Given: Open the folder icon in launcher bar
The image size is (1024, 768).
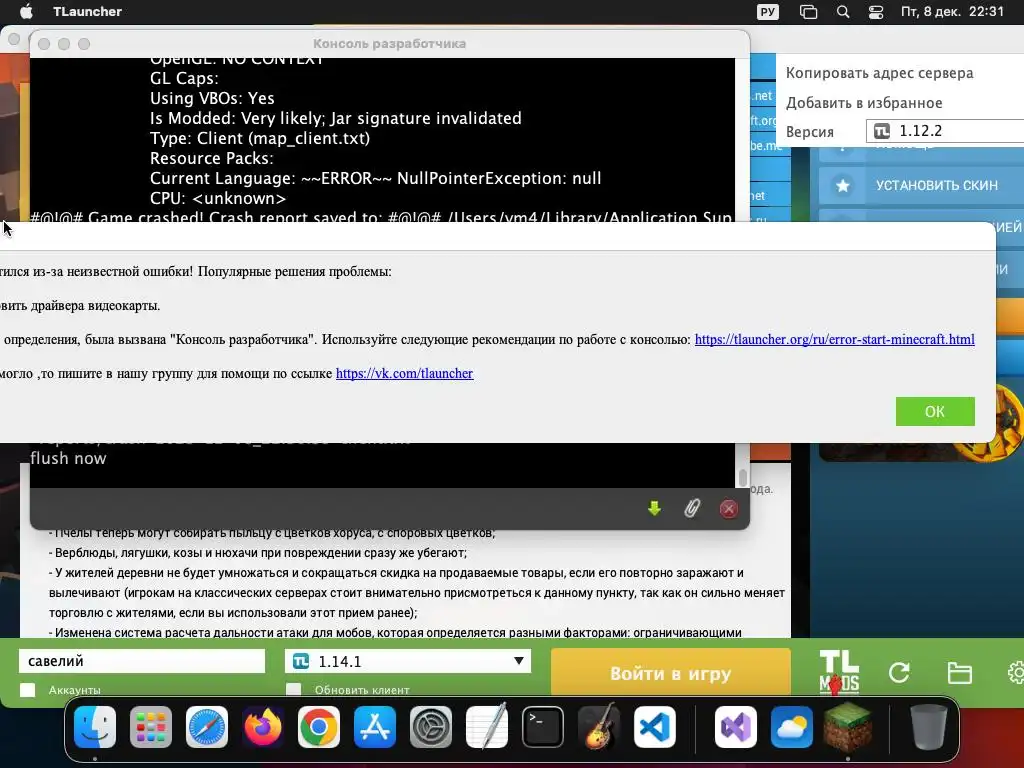Looking at the screenshot, I should (959, 673).
